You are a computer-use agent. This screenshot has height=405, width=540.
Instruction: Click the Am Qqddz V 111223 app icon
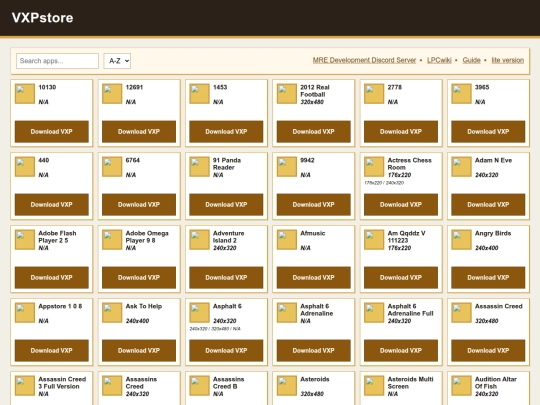pos(374,240)
